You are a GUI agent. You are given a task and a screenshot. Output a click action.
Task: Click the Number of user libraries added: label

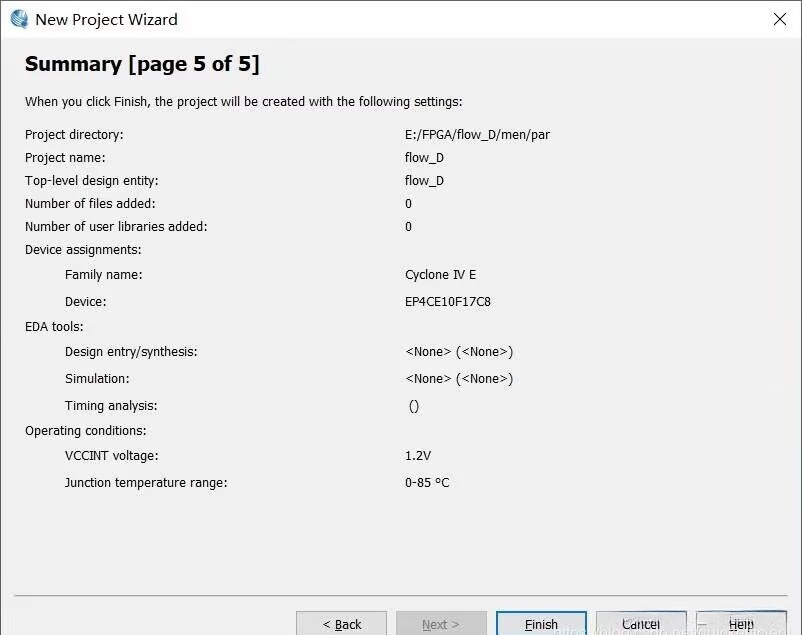click(116, 227)
